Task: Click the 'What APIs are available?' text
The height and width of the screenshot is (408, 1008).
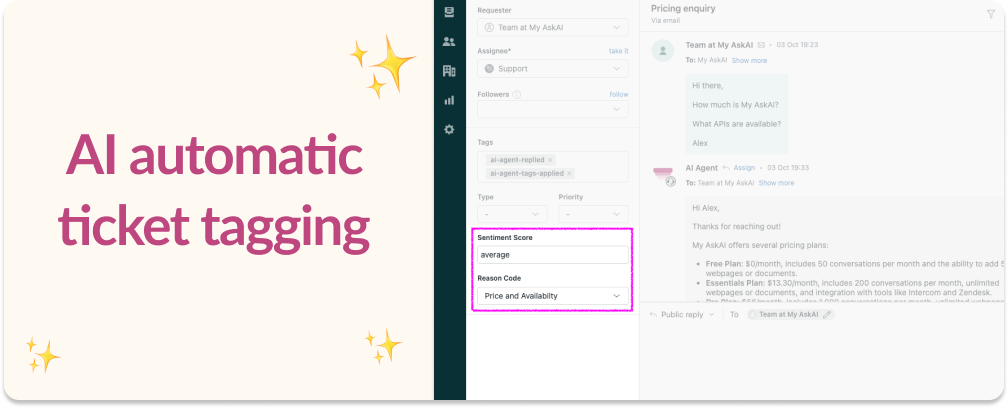Action: 737,124
